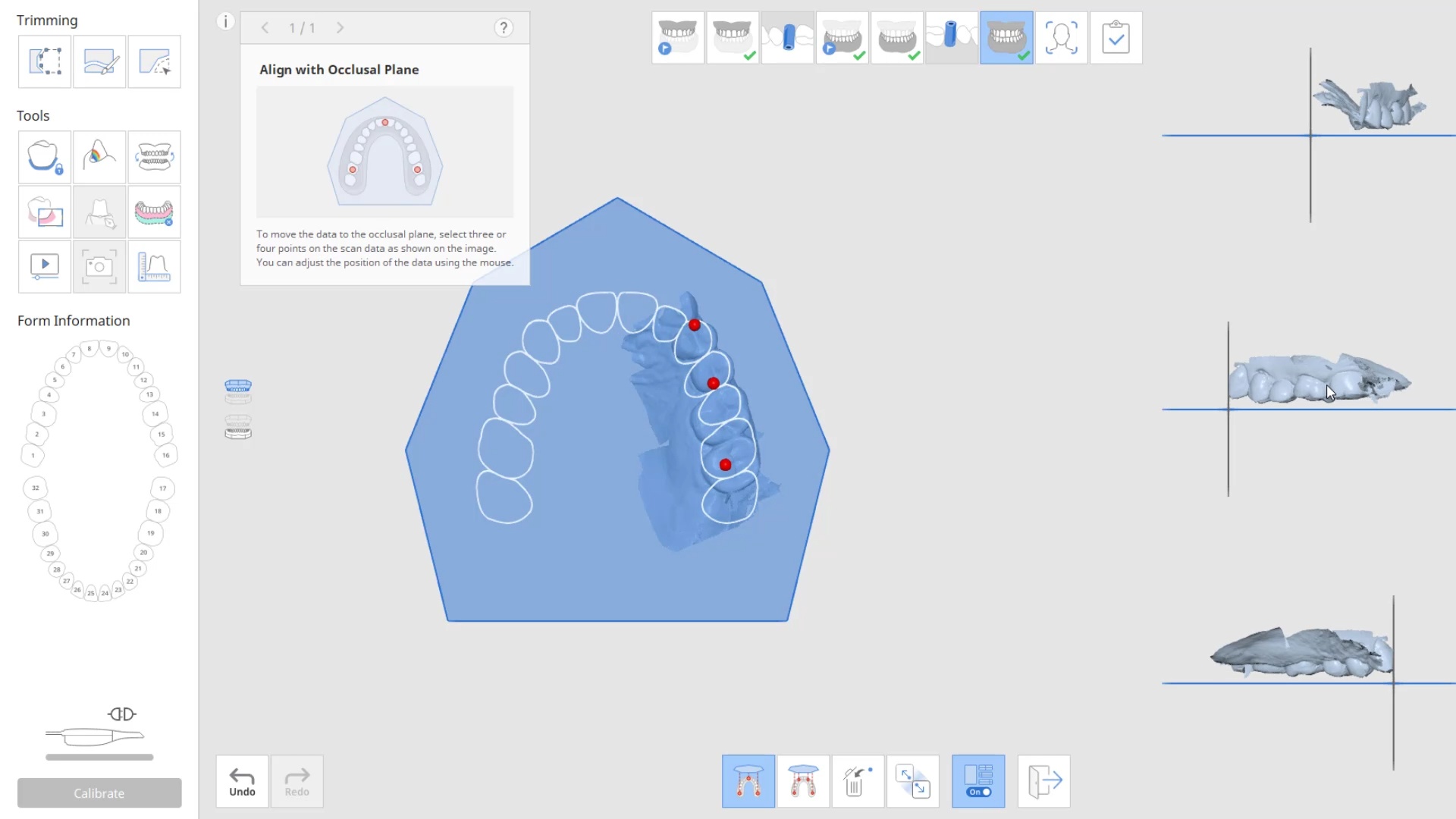Open the measurement ruler tool
Screen dimensions: 1456x819
[154, 267]
